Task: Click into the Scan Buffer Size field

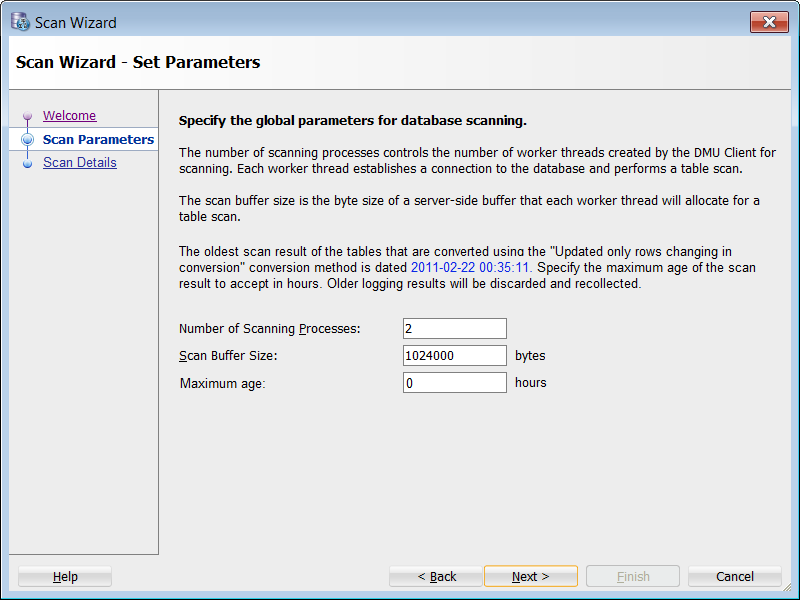Action: coord(454,355)
